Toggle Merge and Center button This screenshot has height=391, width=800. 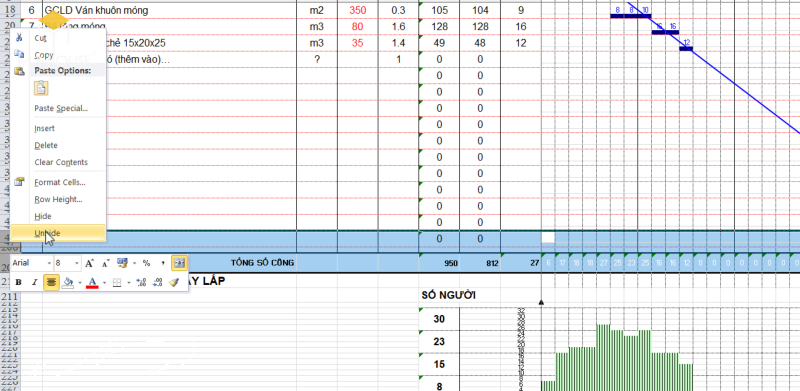[x=179, y=263]
